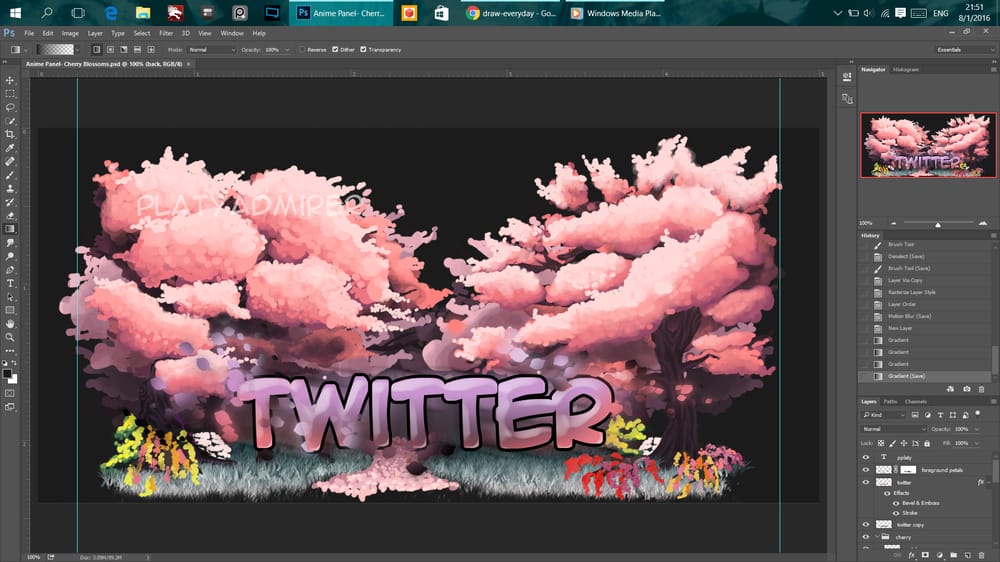Open the Filter menu

pyautogui.click(x=166, y=33)
